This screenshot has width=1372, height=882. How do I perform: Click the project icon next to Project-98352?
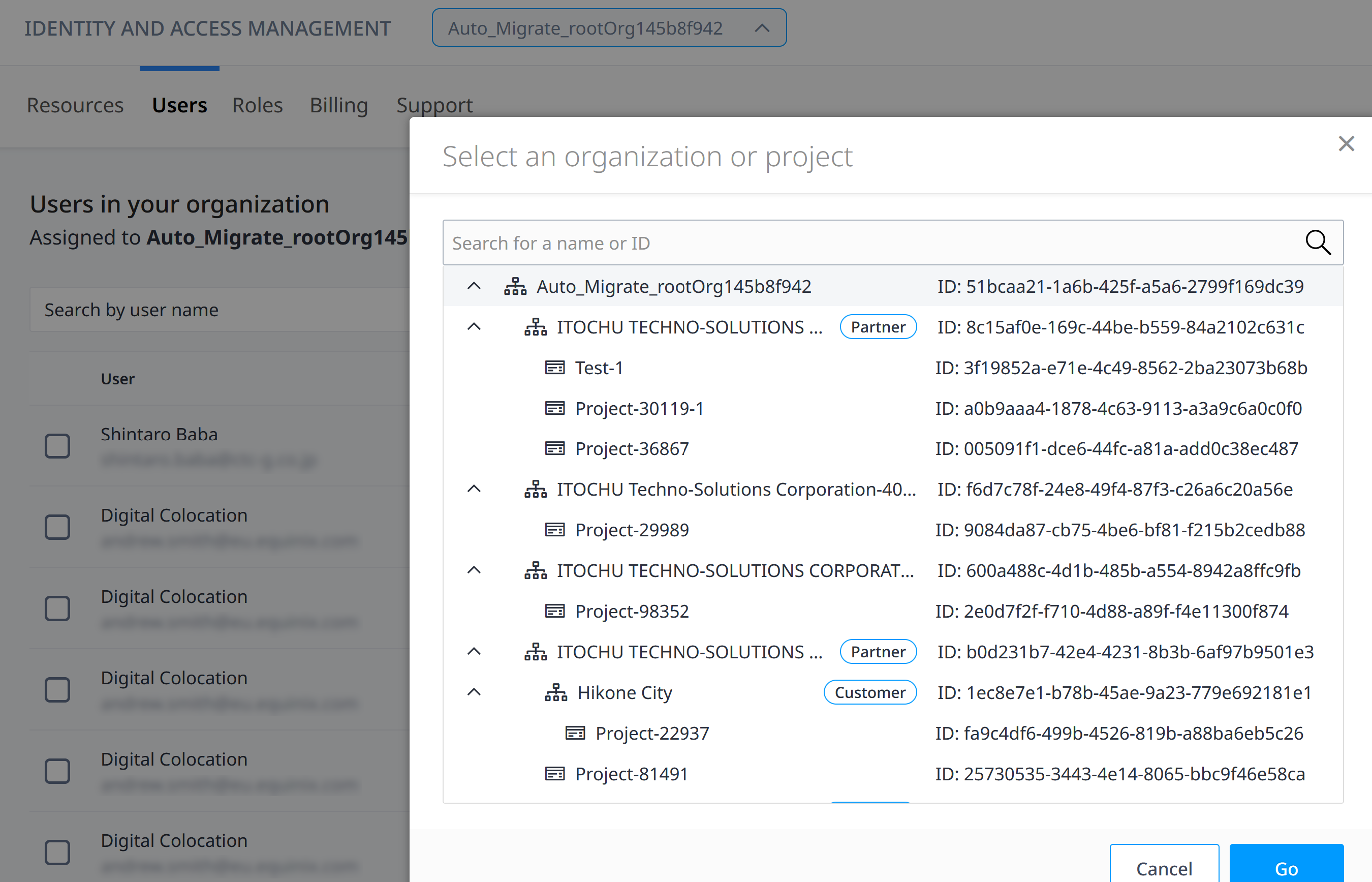coord(554,611)
